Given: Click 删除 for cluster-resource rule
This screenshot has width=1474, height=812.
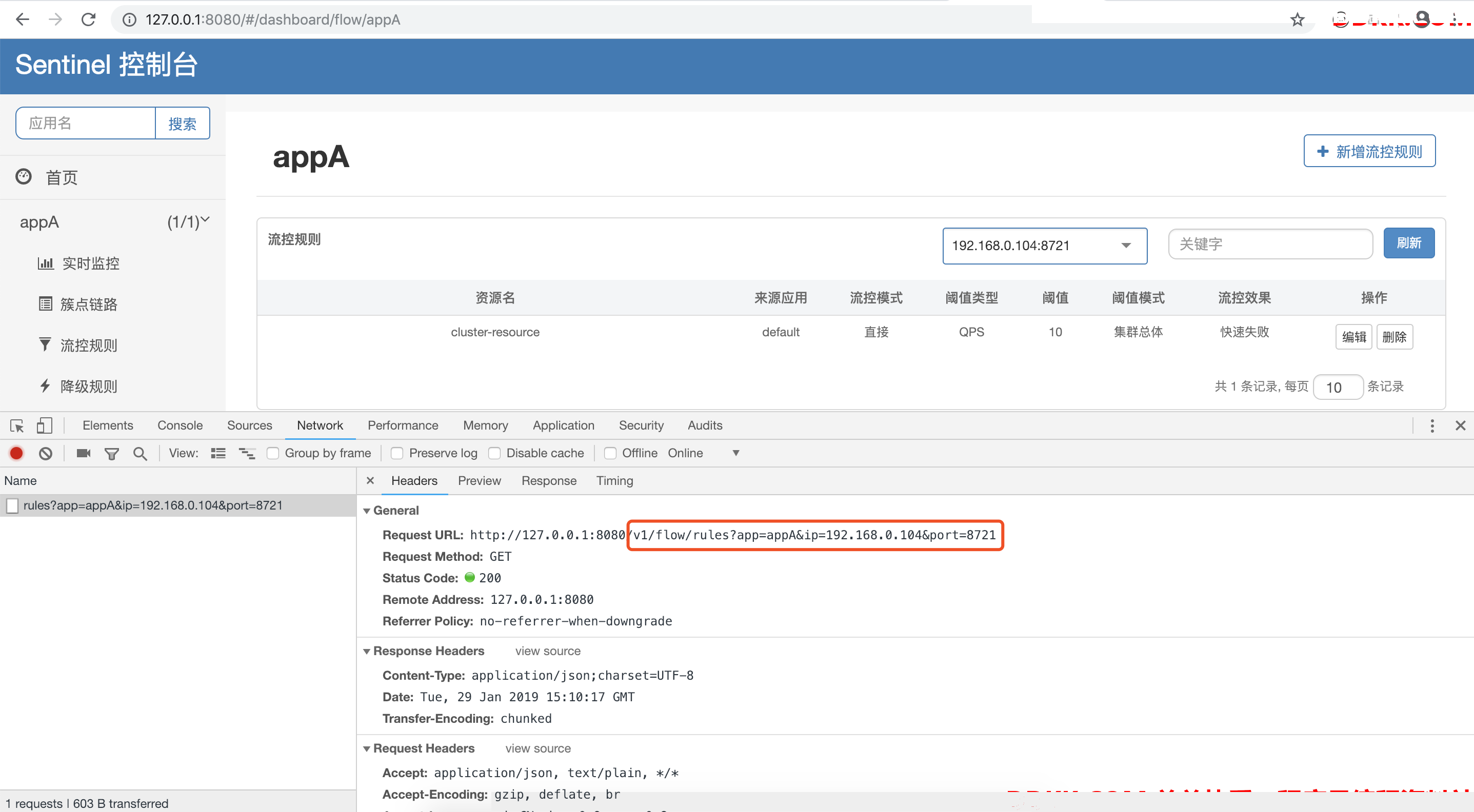Looking at the screenshot, I should click(x=1395, y=337).
